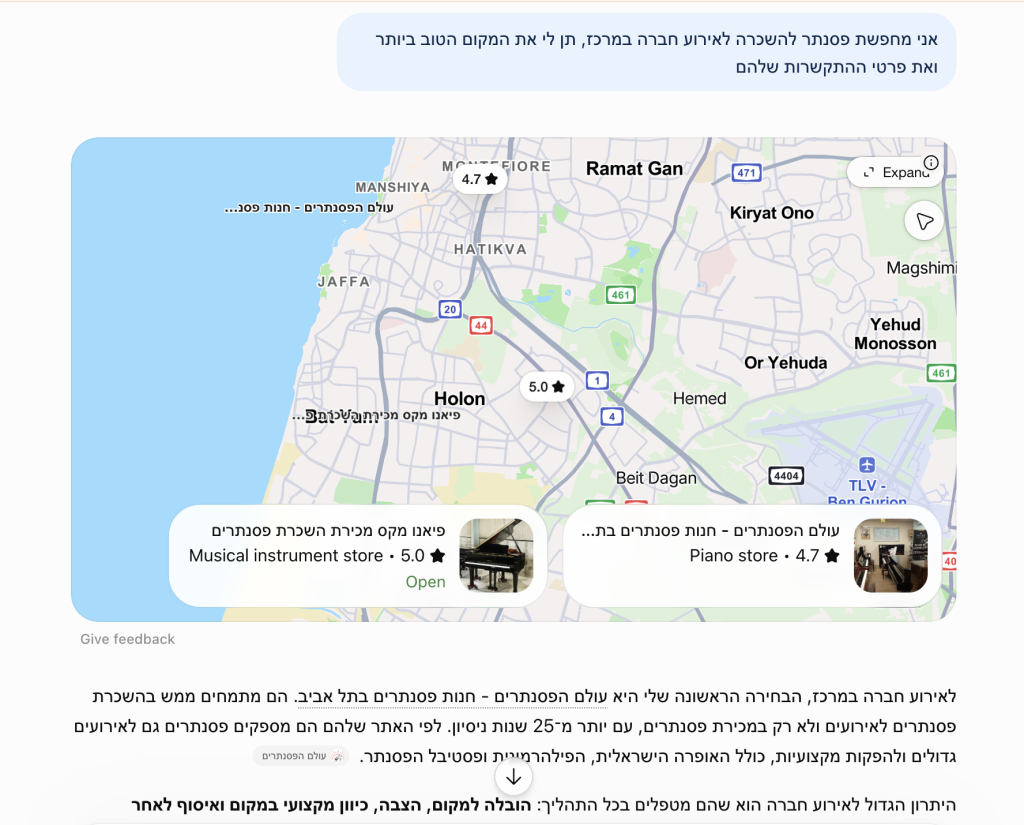This screenshot has height=825, width=1024.
Task: Click the grand piano thumbnail photo
Action: (496, 556)
